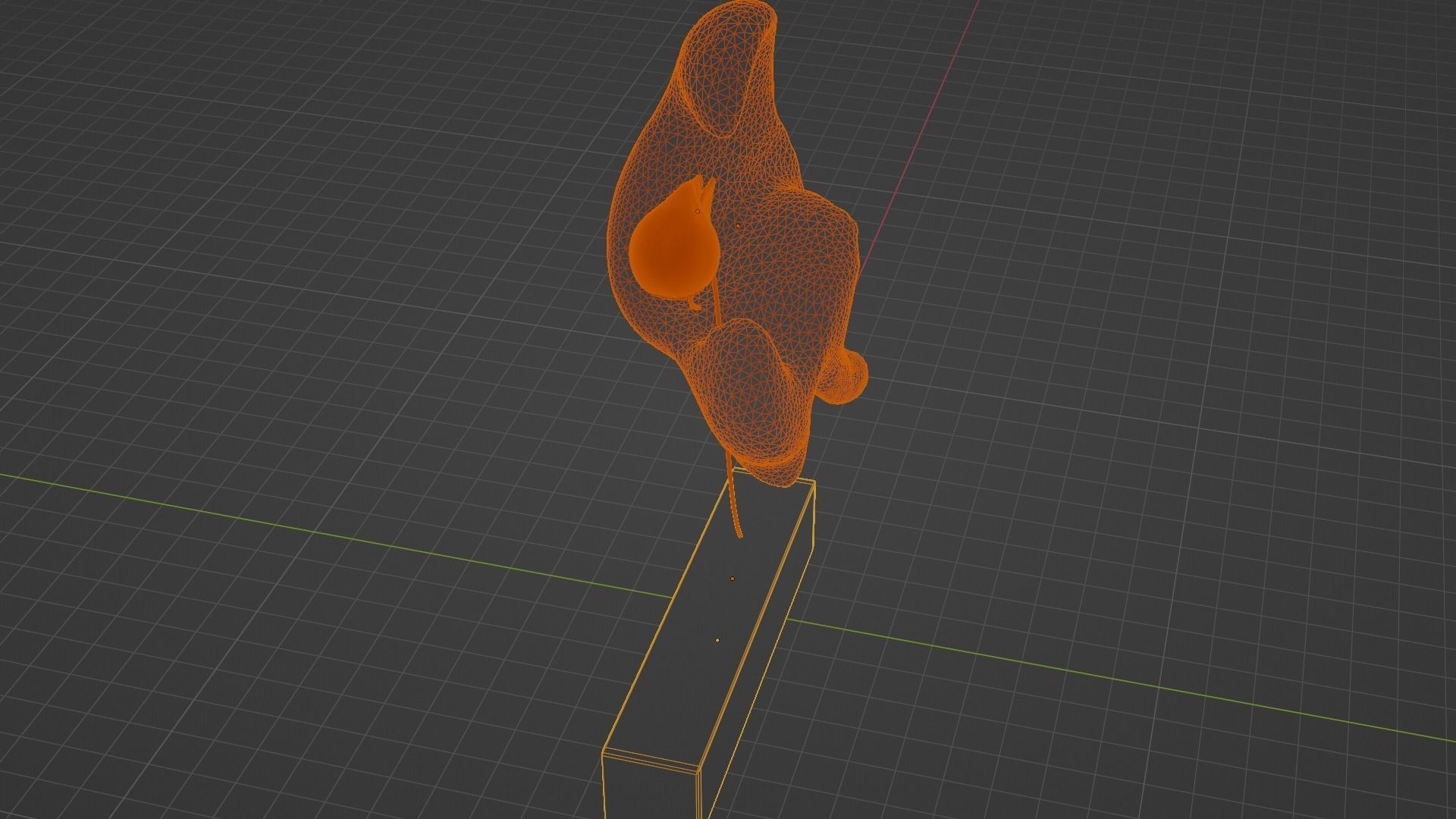
Task: Click the thin curved stem below the wireframe mesh
Action: tap(734, 497)
